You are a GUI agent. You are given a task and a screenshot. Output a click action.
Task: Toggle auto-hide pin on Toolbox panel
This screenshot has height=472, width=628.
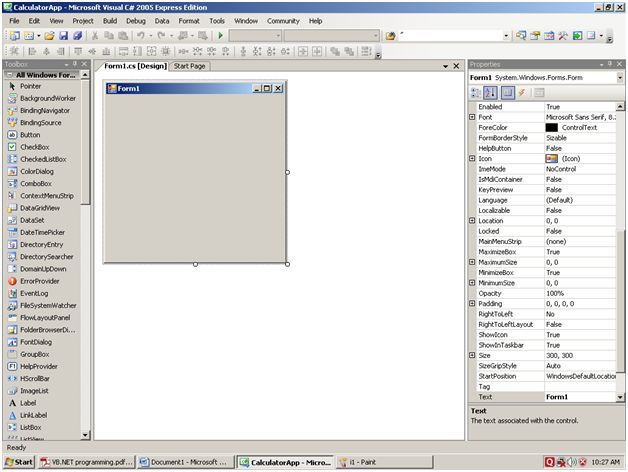point(74,64)
